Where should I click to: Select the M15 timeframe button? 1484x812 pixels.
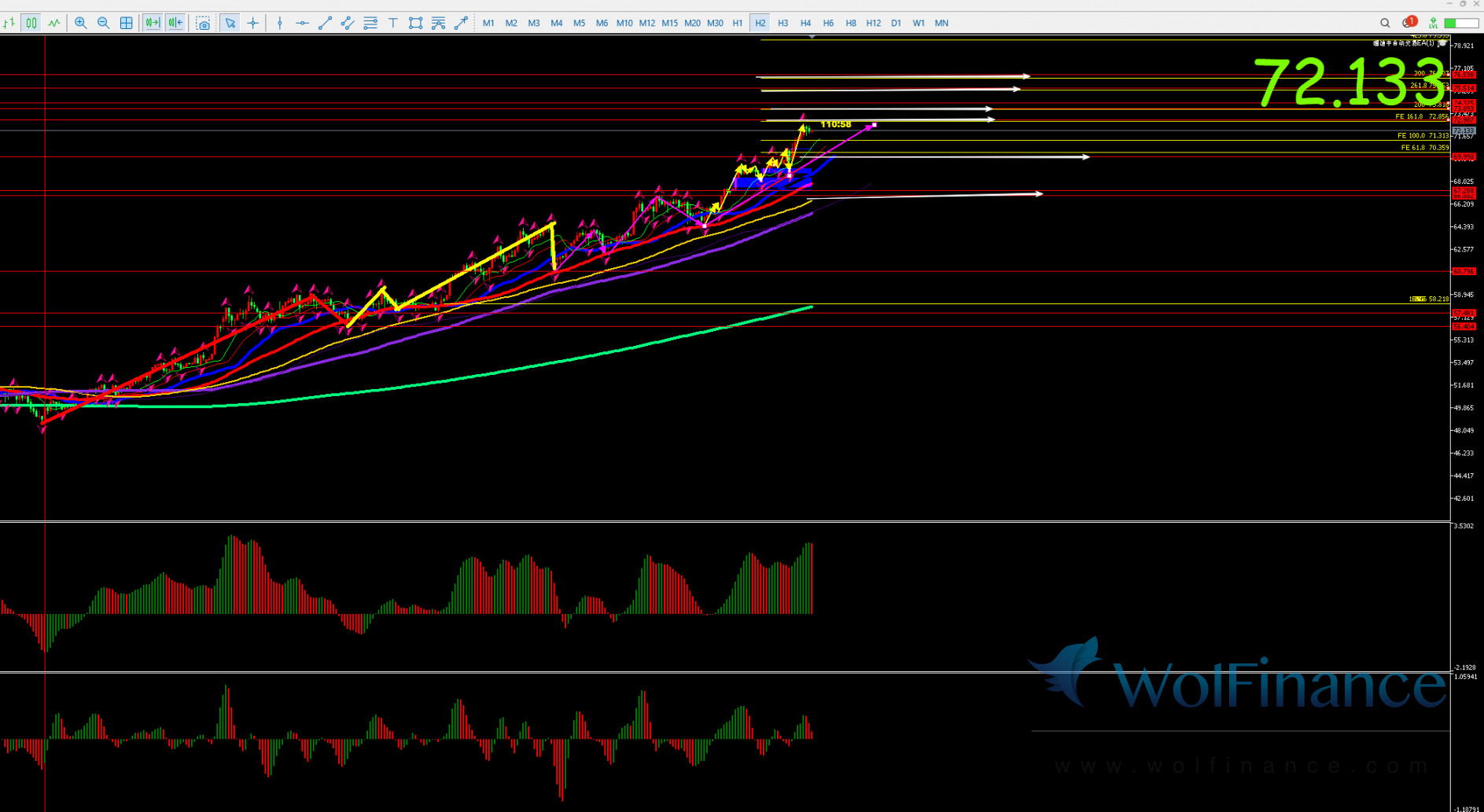669,23
